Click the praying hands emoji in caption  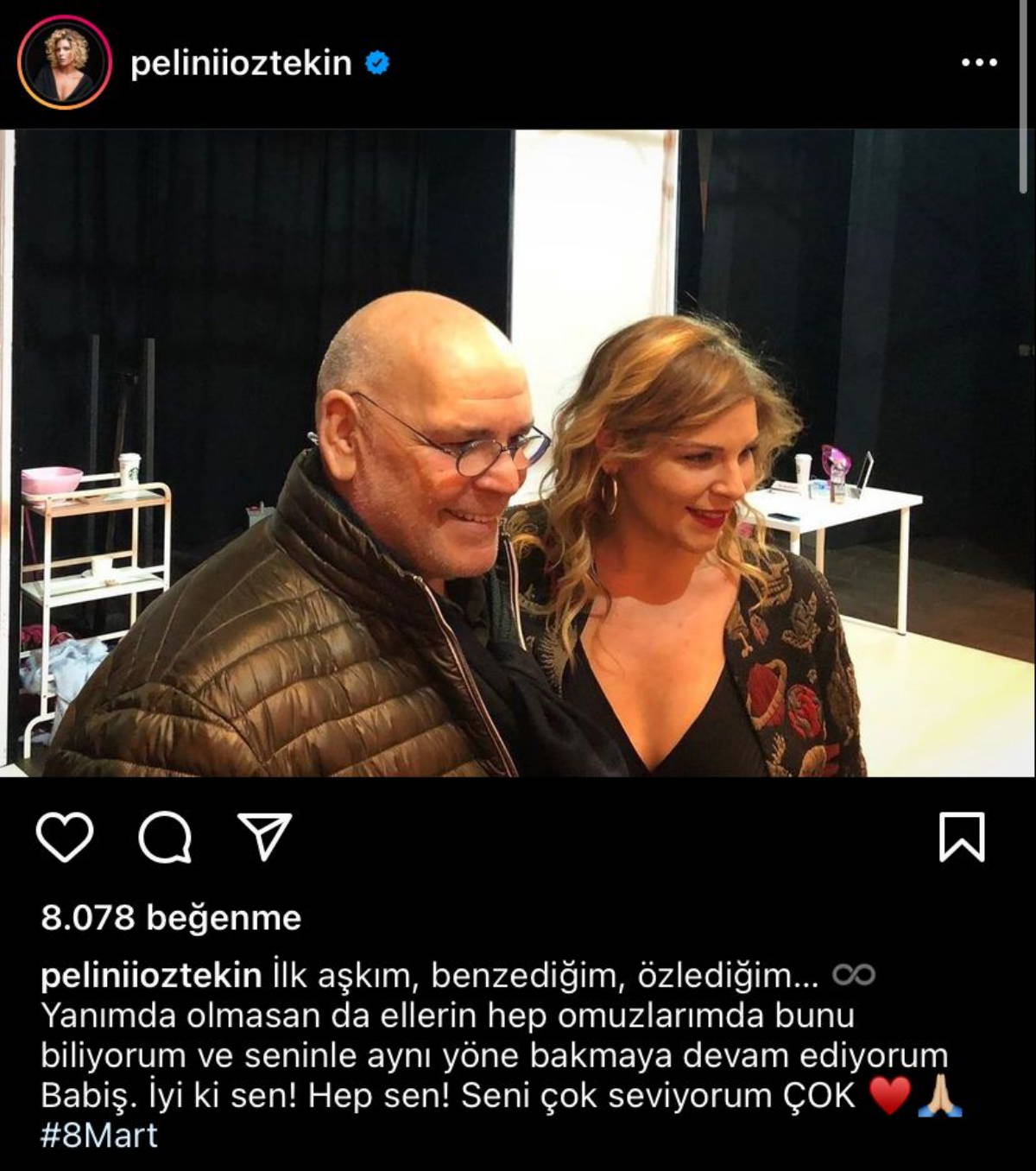[940, 1096]
